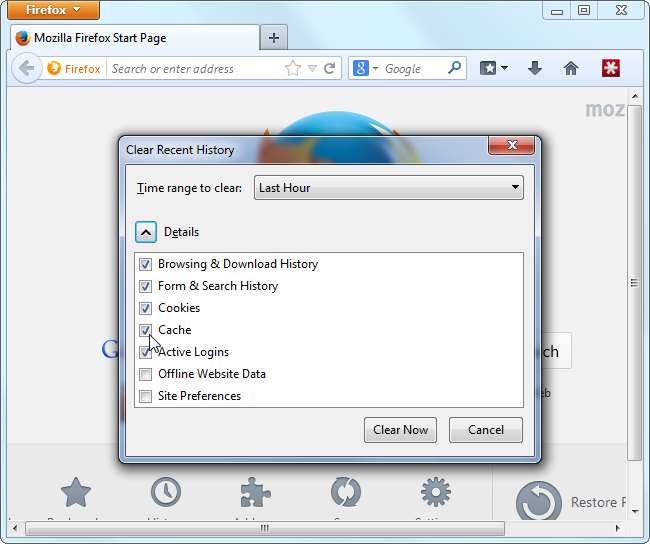Show address history dropdown arrow
Viewport: 650px width, 544px height.
[312, 68]
